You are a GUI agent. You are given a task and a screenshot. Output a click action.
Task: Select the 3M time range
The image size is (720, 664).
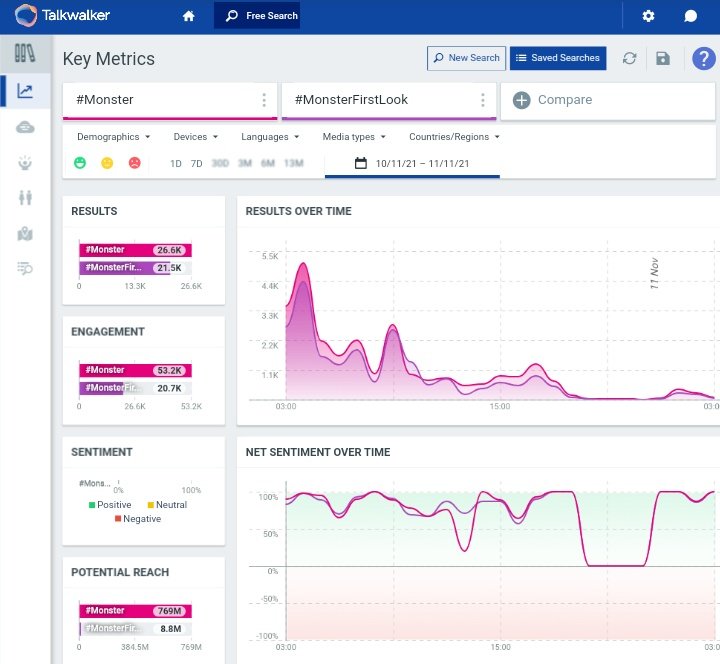tap(245, 163)
